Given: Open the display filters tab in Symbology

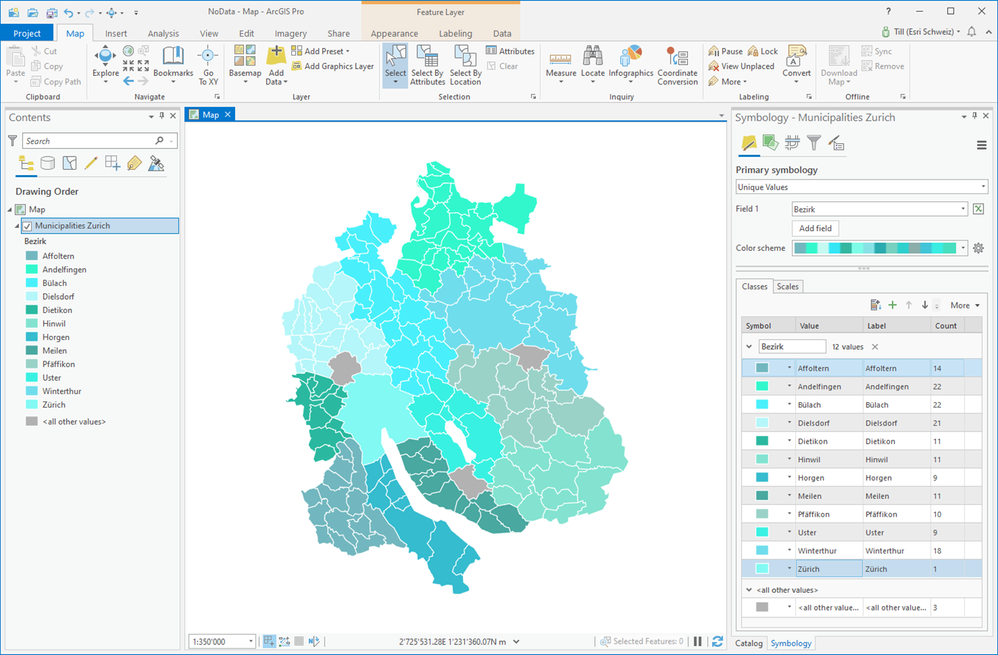Looking at the screenshot, I should pyautogui.click(x=814, y=143).
